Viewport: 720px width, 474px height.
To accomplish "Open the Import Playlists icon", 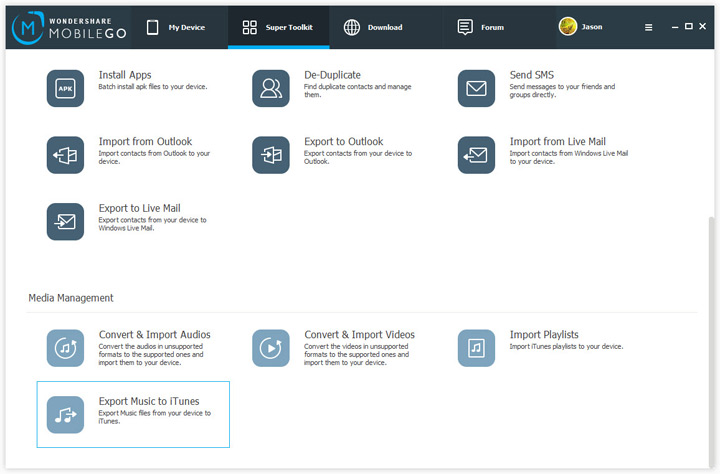I will click(x=476, y=348).
